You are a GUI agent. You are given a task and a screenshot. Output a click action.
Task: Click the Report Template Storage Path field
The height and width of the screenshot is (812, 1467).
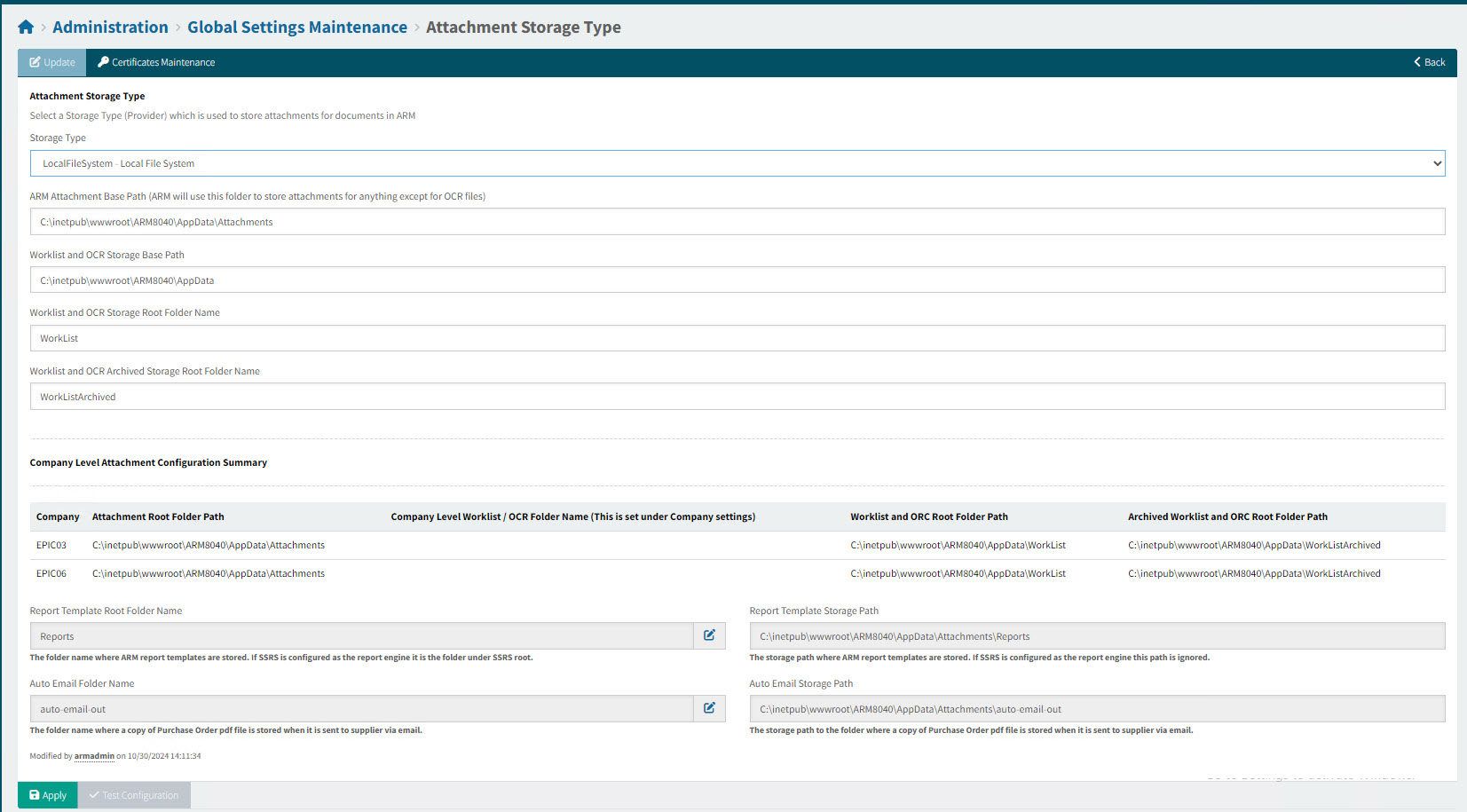[1096, 636]
